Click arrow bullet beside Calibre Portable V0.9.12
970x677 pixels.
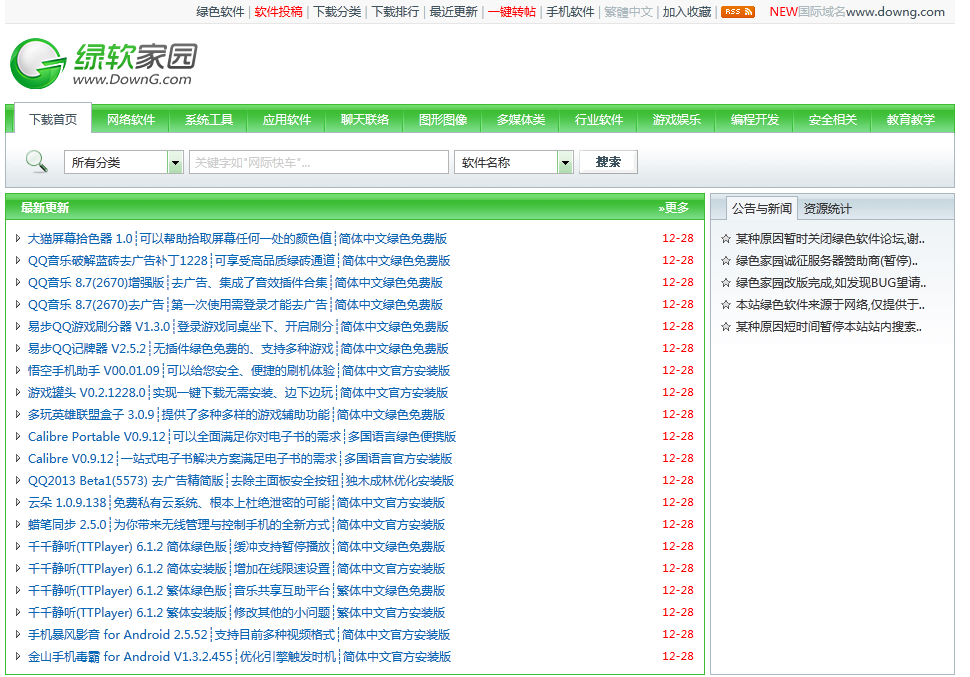tap(18, 436)
